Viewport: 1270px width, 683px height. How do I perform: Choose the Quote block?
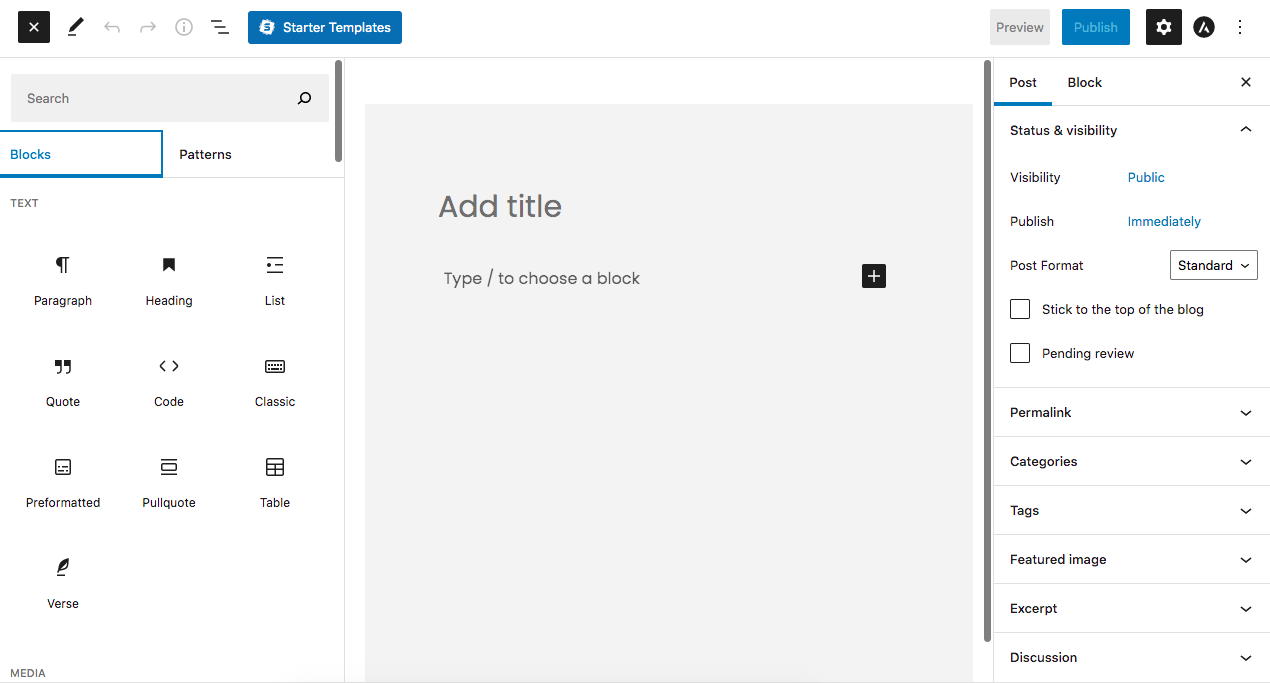tap(62, 382)
